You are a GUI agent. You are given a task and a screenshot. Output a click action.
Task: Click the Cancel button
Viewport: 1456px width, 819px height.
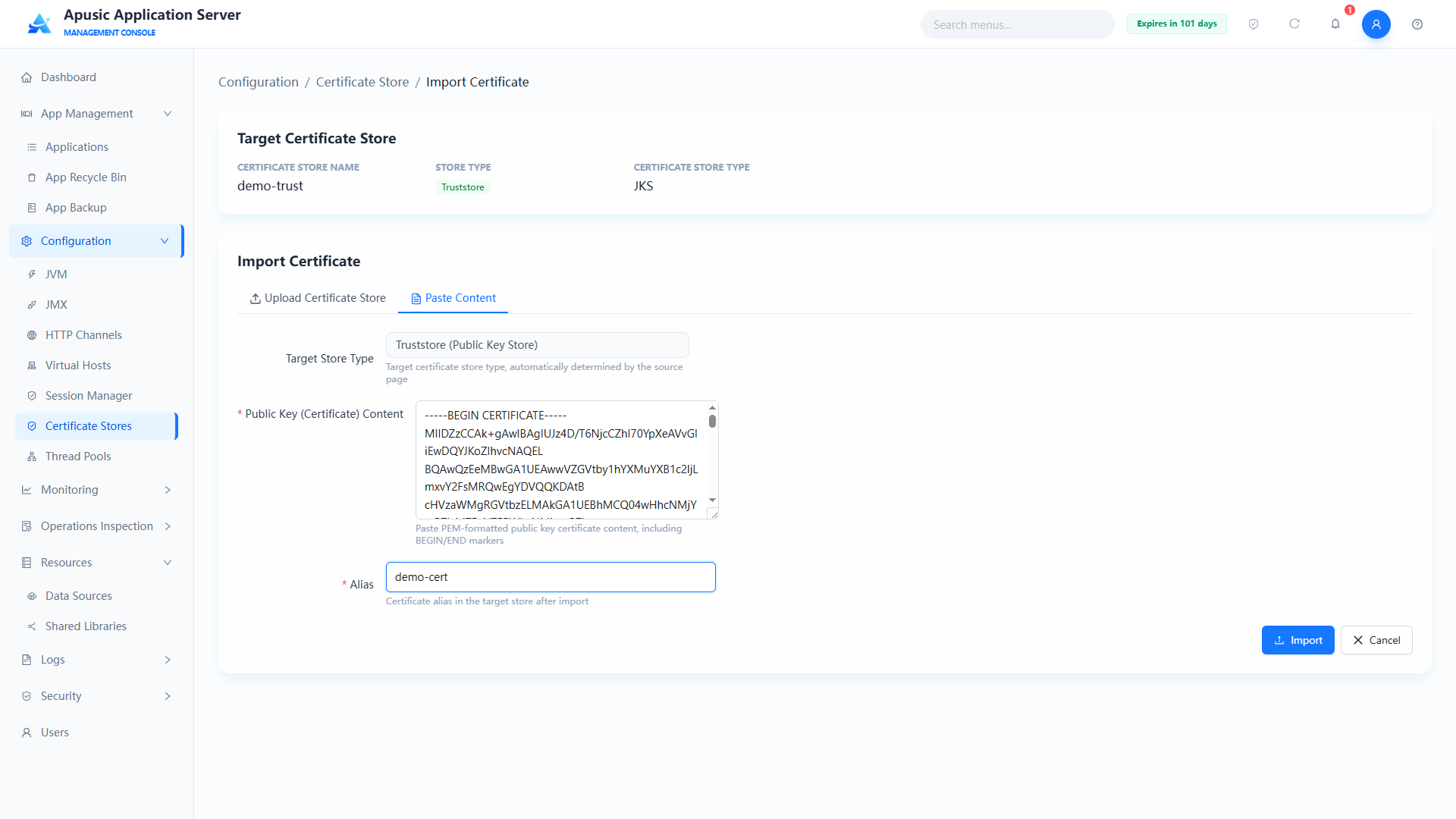(x=1376, y=640)
